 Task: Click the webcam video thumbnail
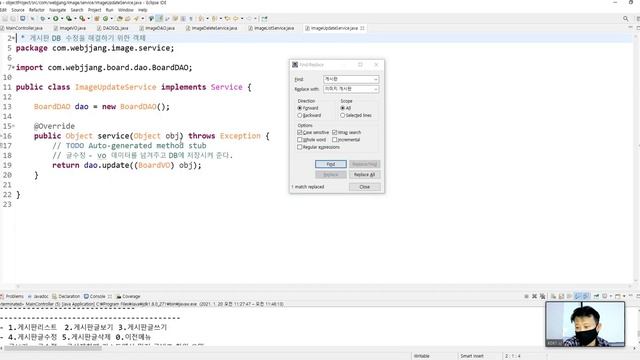[x=585, y=324]
